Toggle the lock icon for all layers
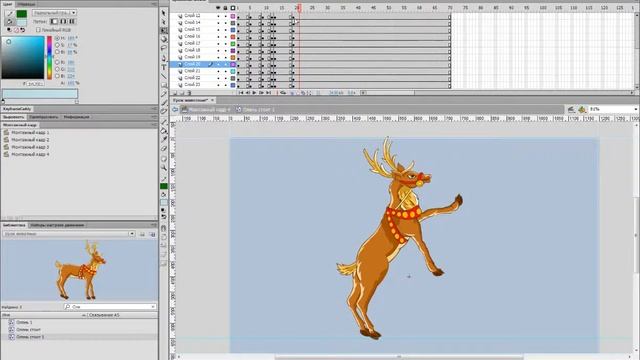The height and width of the screenshot is (360, 640). (225, 8)
